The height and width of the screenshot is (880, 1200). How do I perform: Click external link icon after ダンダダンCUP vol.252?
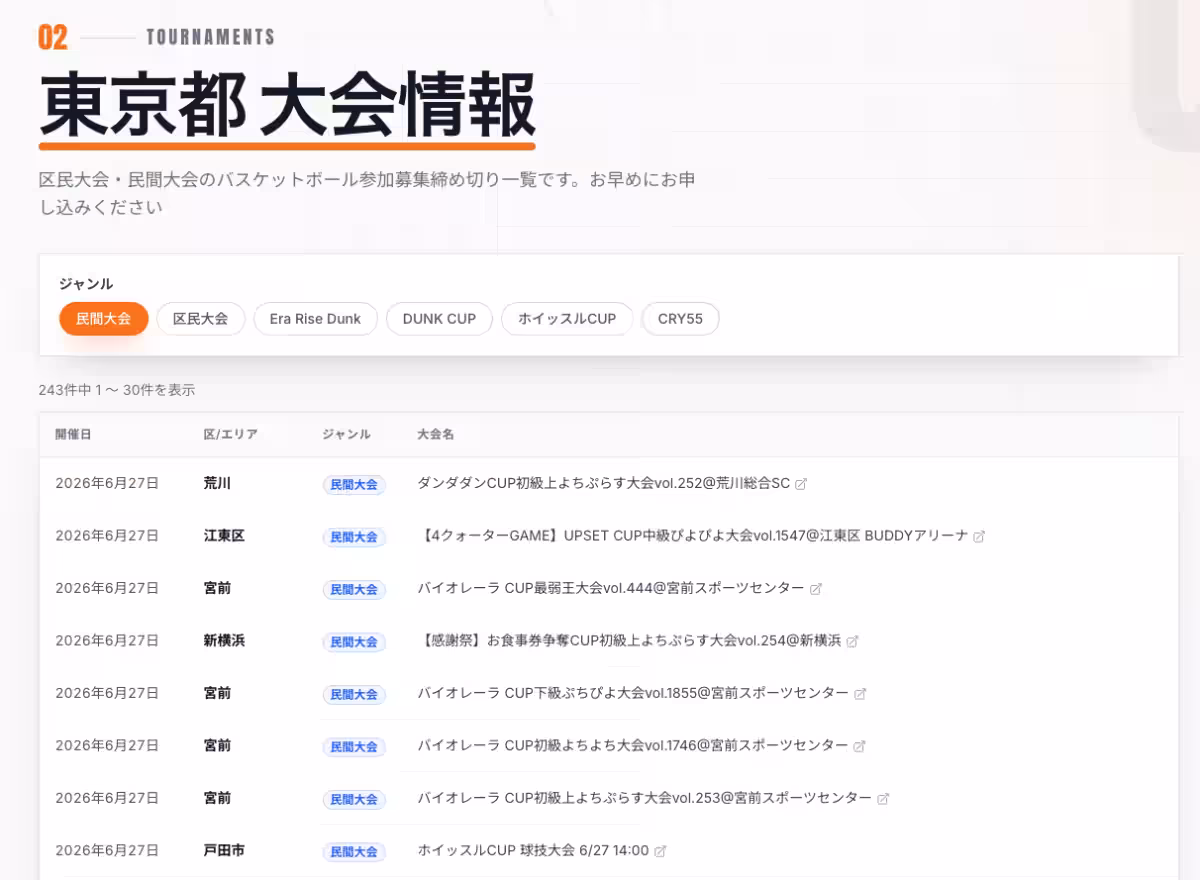coord(801,484)
